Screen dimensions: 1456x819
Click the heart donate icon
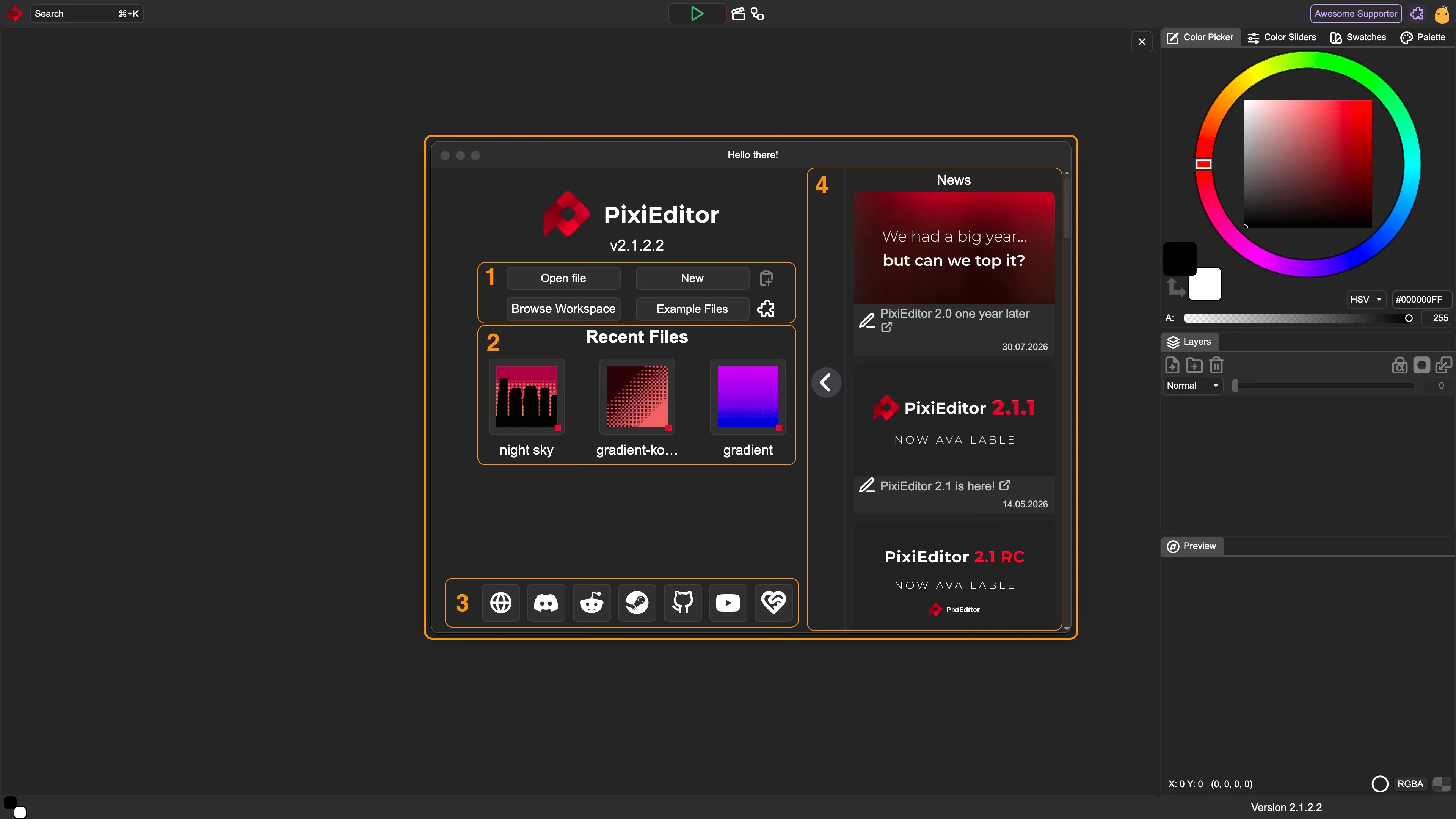coord(773,602)
